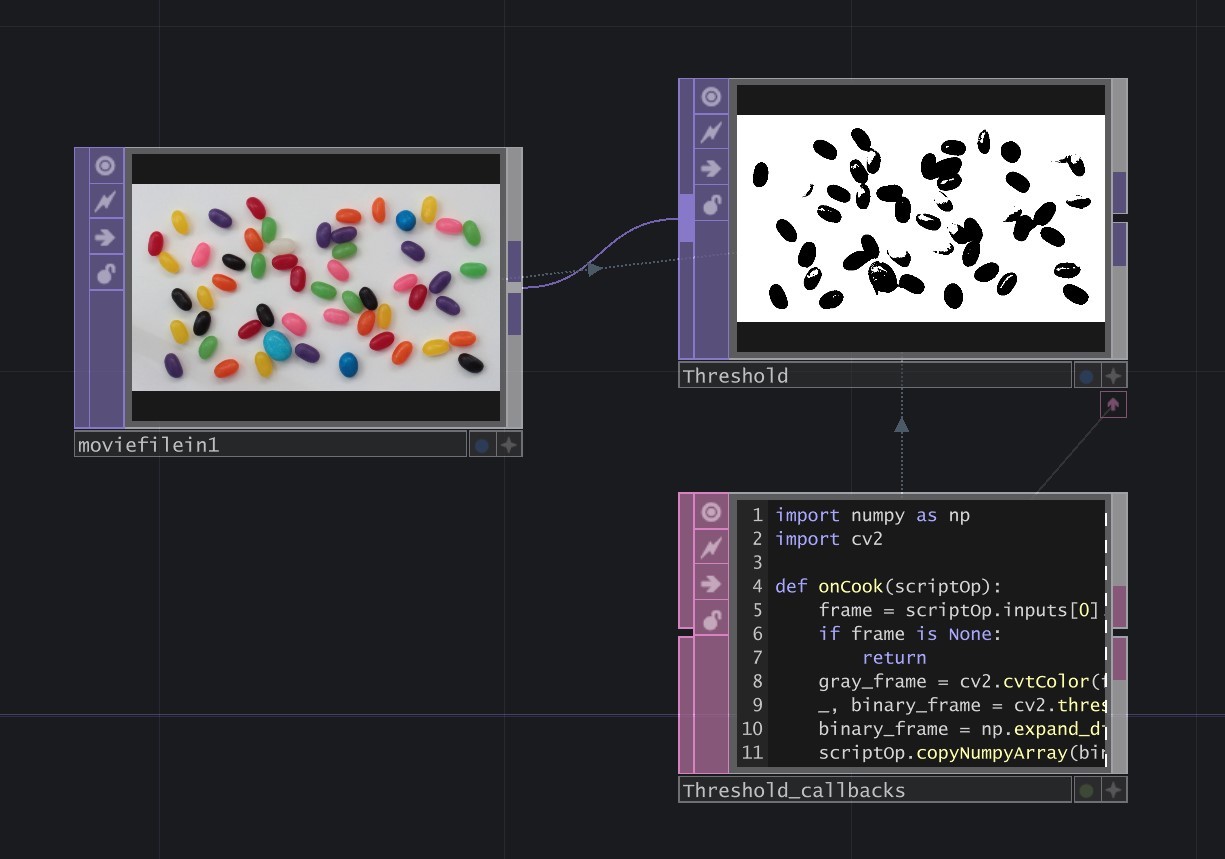
Task: Click the scriptOp.copyNumpyArray line 11
Action: pyautogui.click(x=961, y=753)
